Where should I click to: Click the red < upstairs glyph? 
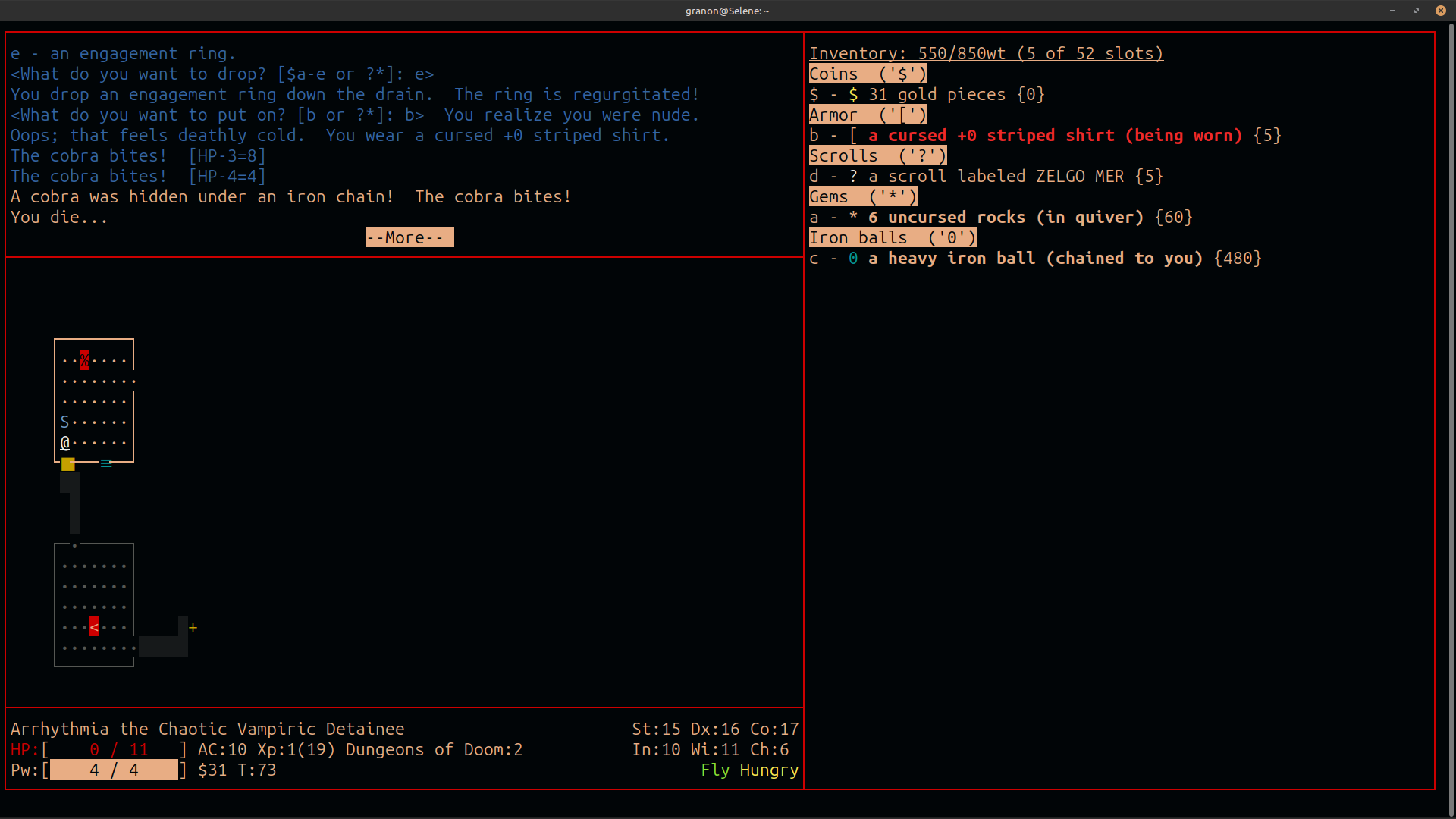[x=94, y=626]
